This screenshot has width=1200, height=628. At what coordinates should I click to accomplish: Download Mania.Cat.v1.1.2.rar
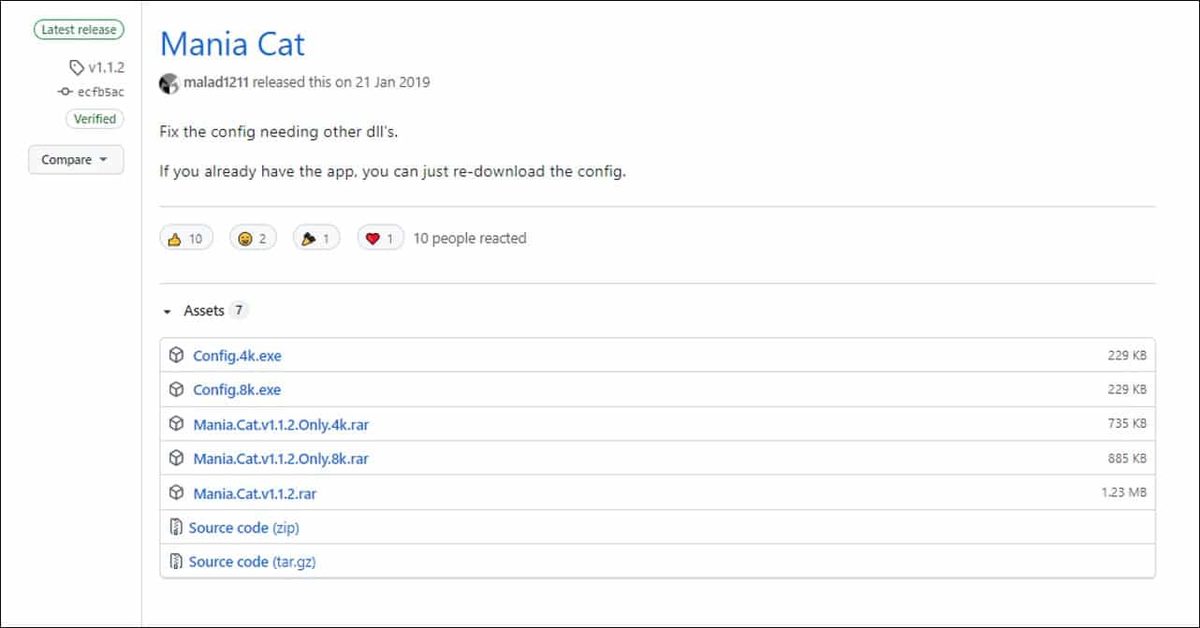(x=255, y=494)
